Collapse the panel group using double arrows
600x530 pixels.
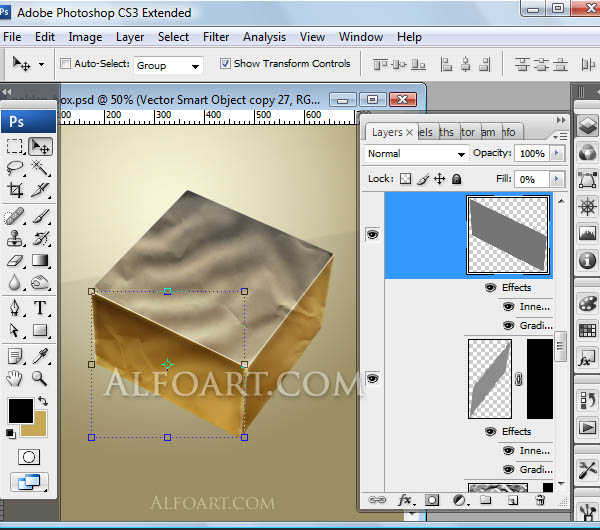[561, 120]
